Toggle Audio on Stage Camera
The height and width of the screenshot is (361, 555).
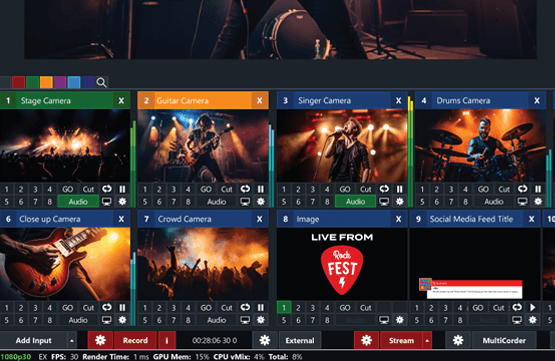tap(78, 202)
